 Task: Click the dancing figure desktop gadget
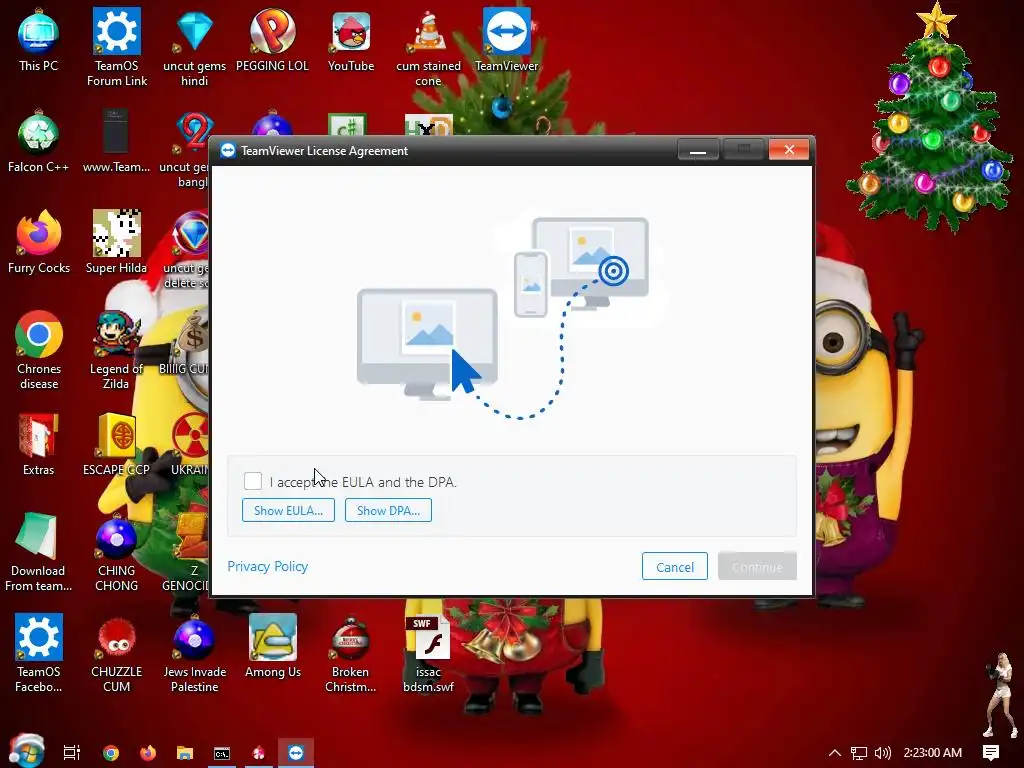coord(1000,694)
